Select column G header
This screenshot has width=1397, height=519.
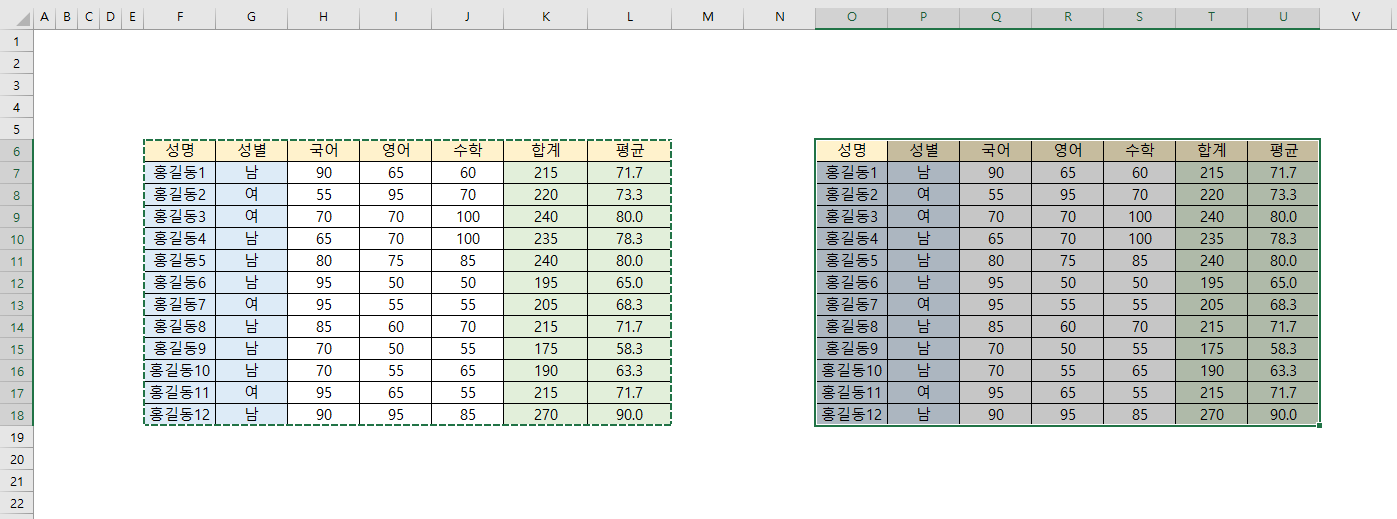coord(251,16)
